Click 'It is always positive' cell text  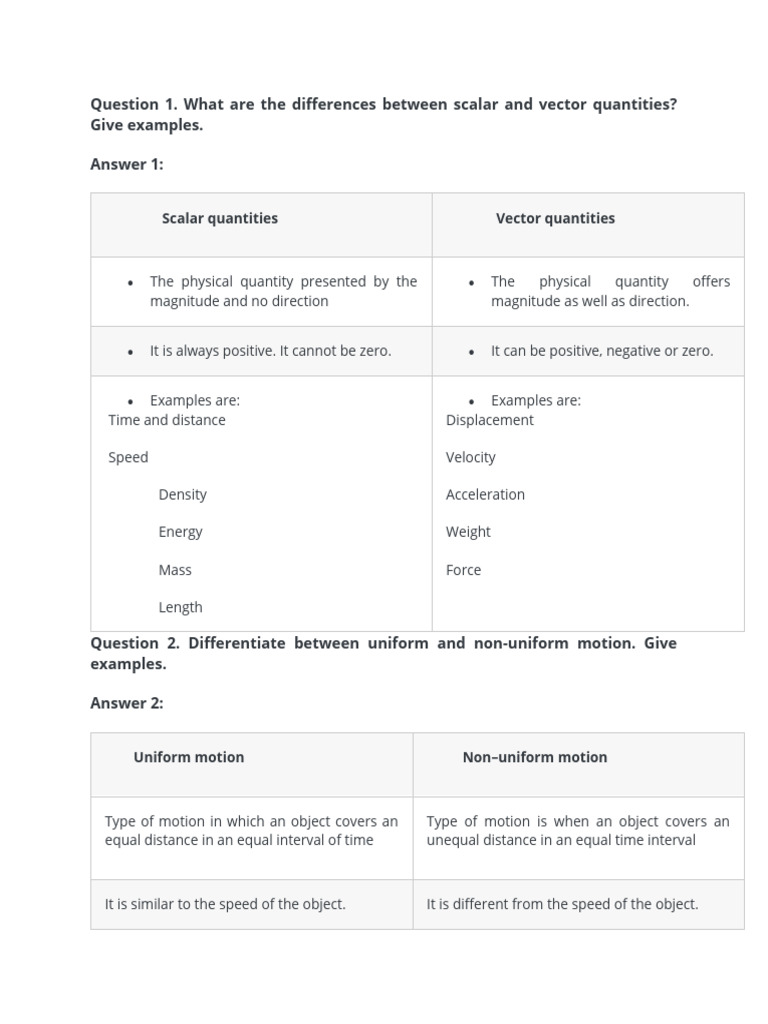point(270,351)
